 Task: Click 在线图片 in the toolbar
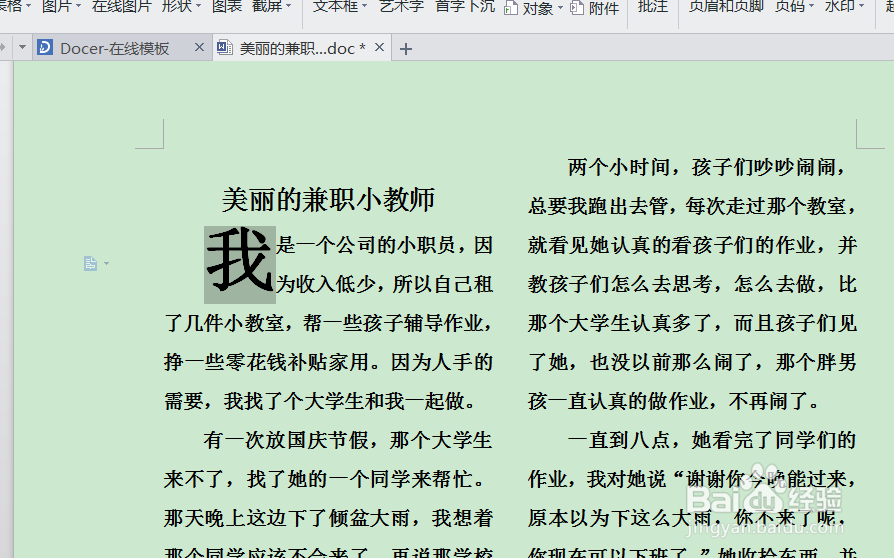[x=121, y=6]
